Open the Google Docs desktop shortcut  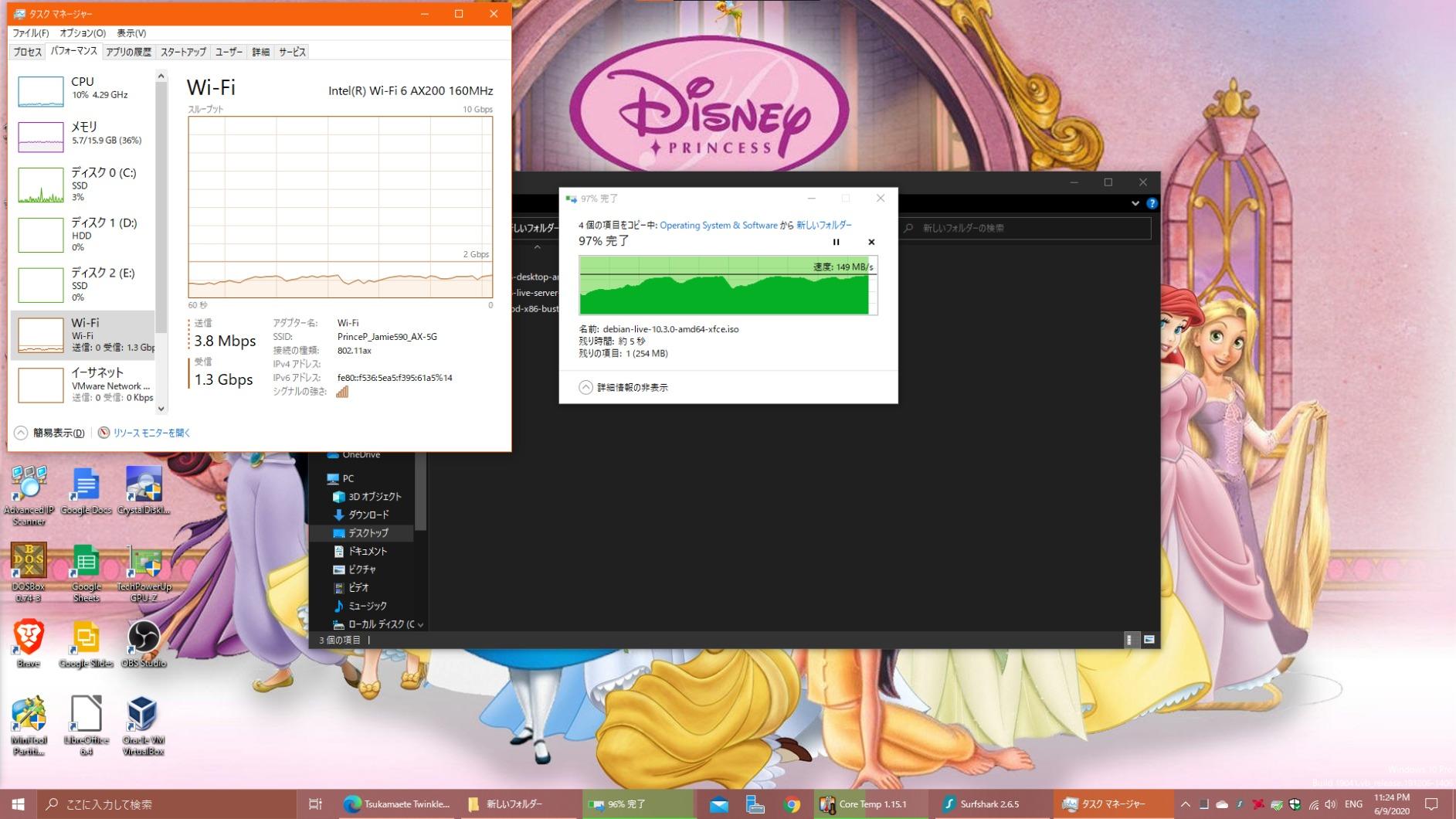[86, 491]
